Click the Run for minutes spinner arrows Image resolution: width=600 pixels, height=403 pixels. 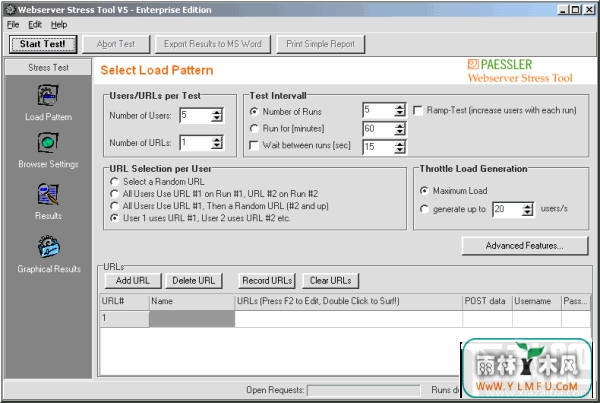tap(400, 129)
